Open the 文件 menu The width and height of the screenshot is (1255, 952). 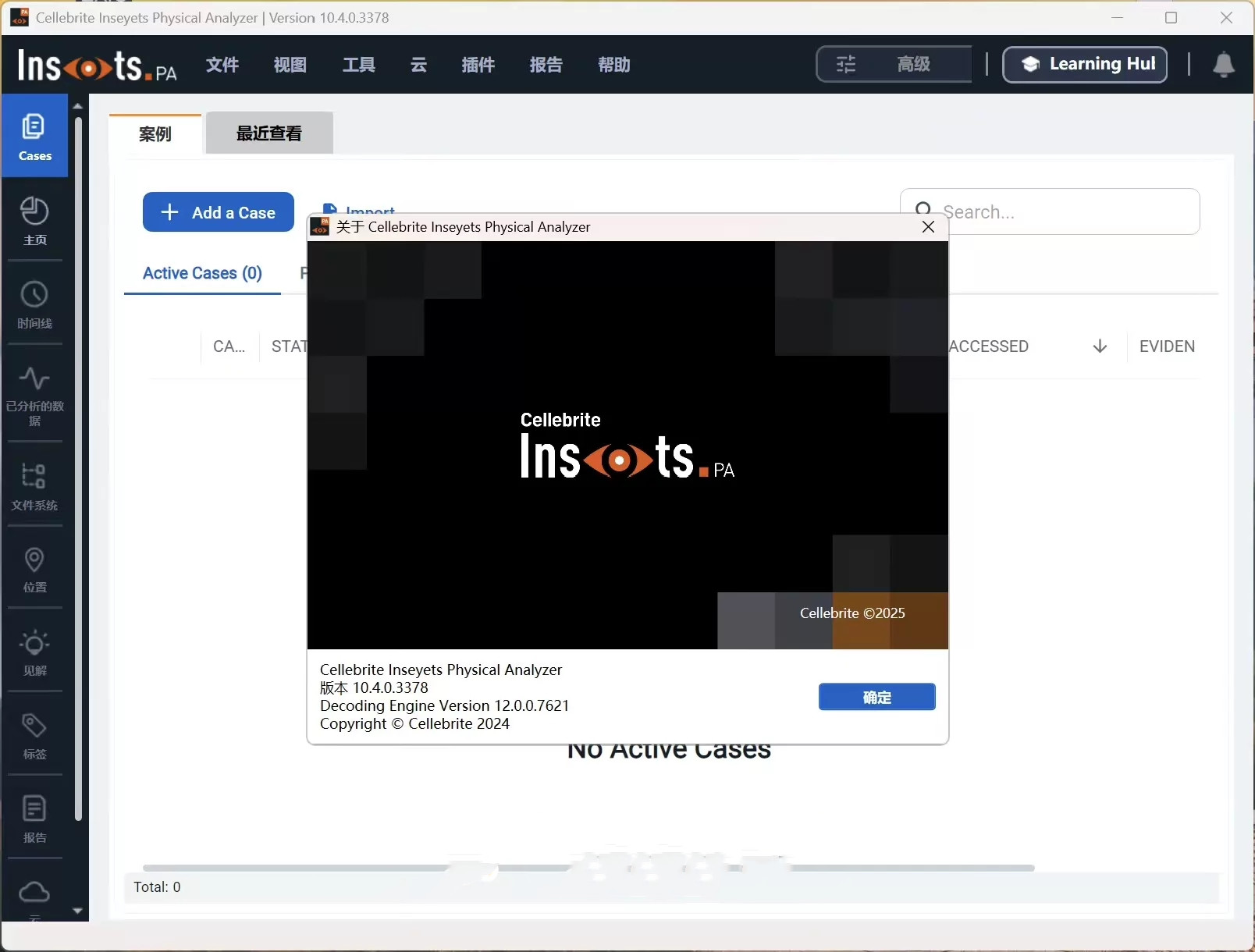[x=222, y=65]
